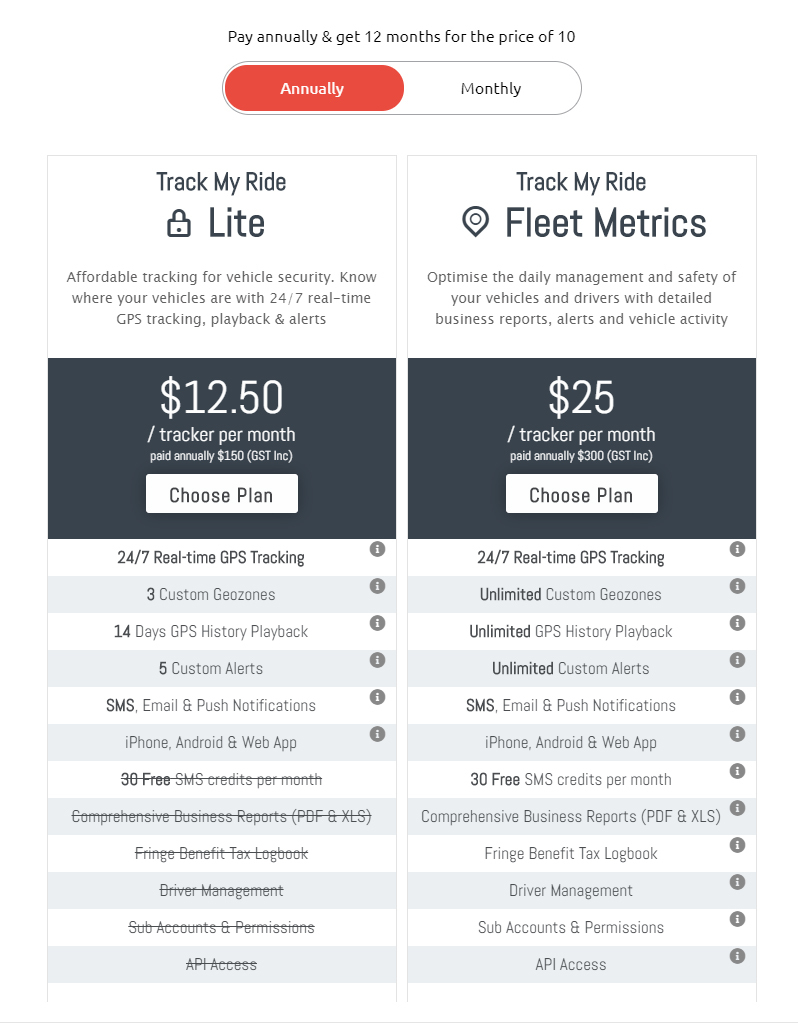Show info for Comprehensive Business Reports in Fleet Metrics
Screen dimensions: 798x1025
[737, 808]
